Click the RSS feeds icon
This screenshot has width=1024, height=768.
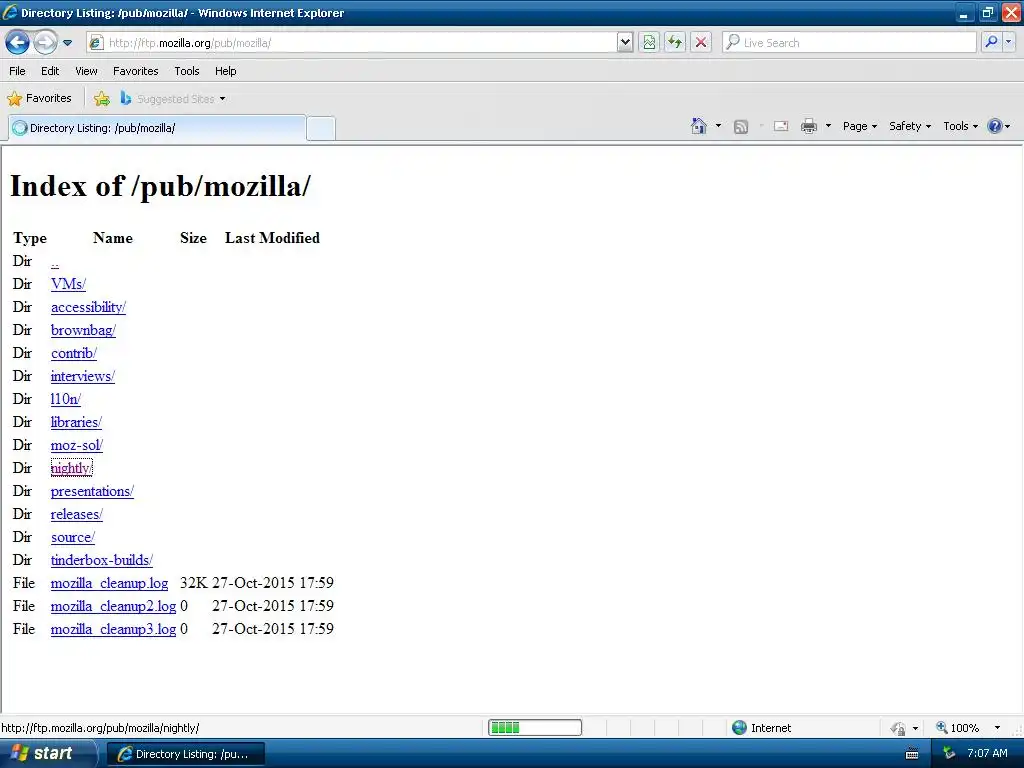tap(741, 127)
